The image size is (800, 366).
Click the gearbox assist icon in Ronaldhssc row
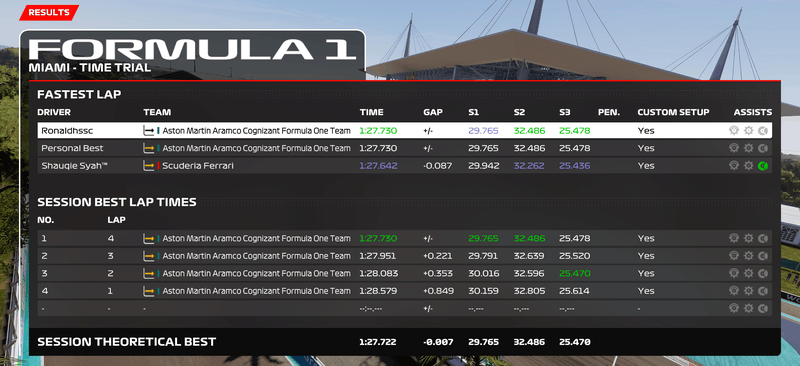[x=748, y=131]
